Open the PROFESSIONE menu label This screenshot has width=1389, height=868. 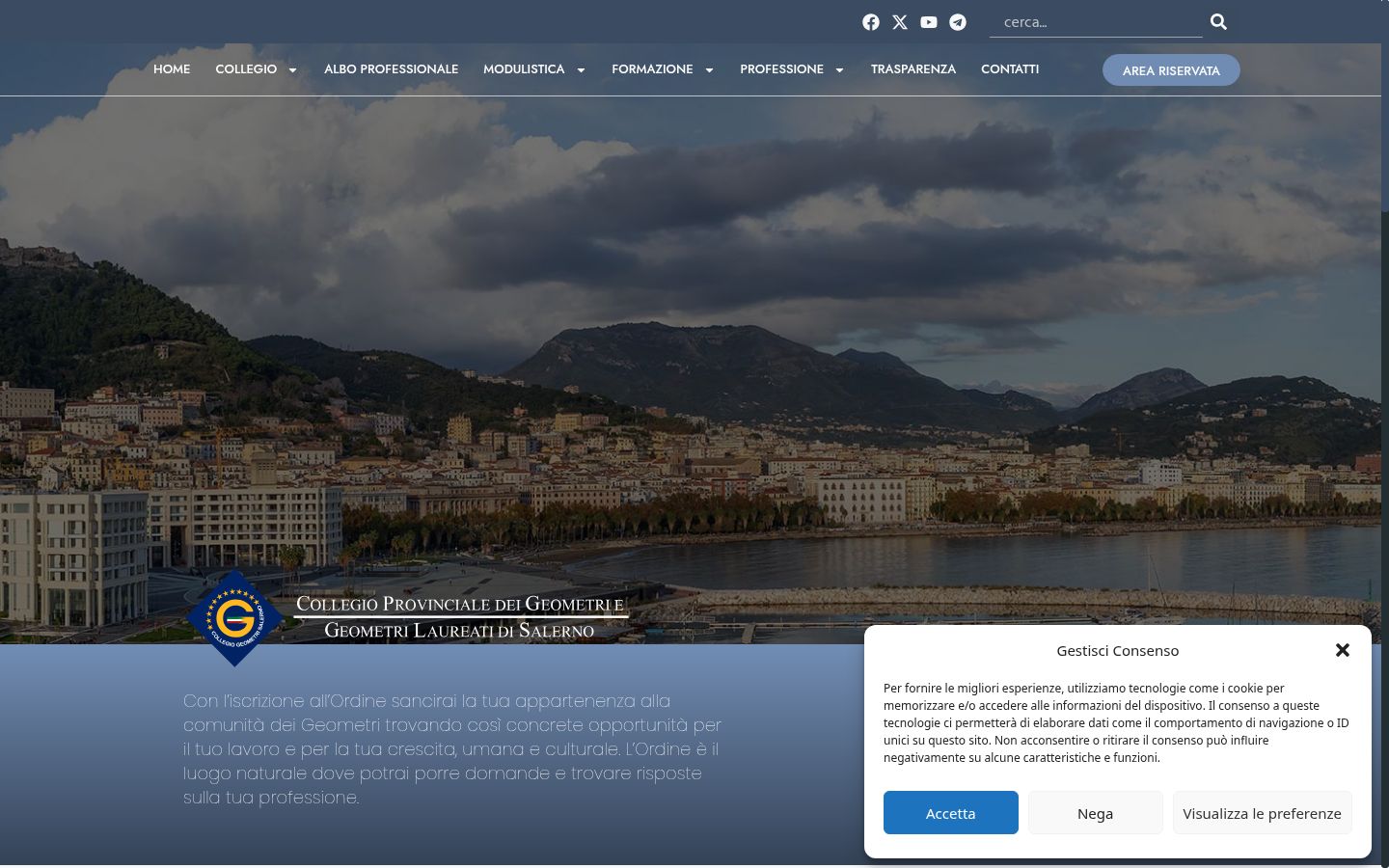click(x=781, y=68)
